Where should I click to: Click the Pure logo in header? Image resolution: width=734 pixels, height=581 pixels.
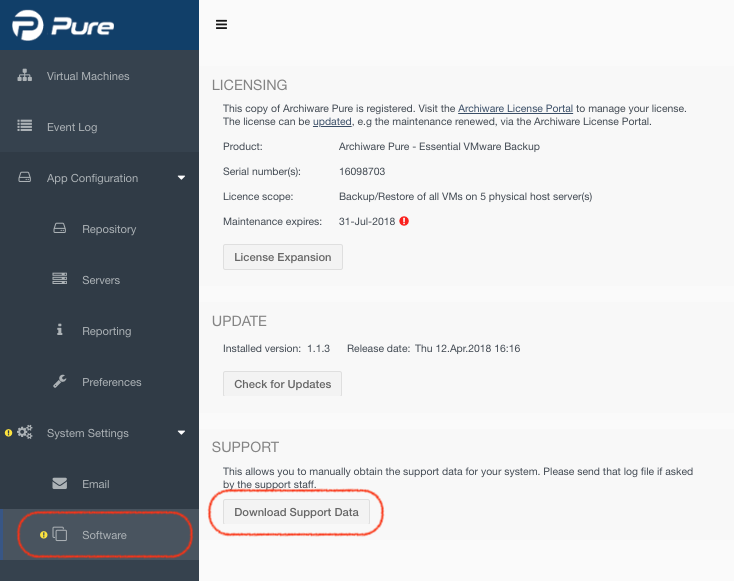pyautogui.click(x=63, y=25)
